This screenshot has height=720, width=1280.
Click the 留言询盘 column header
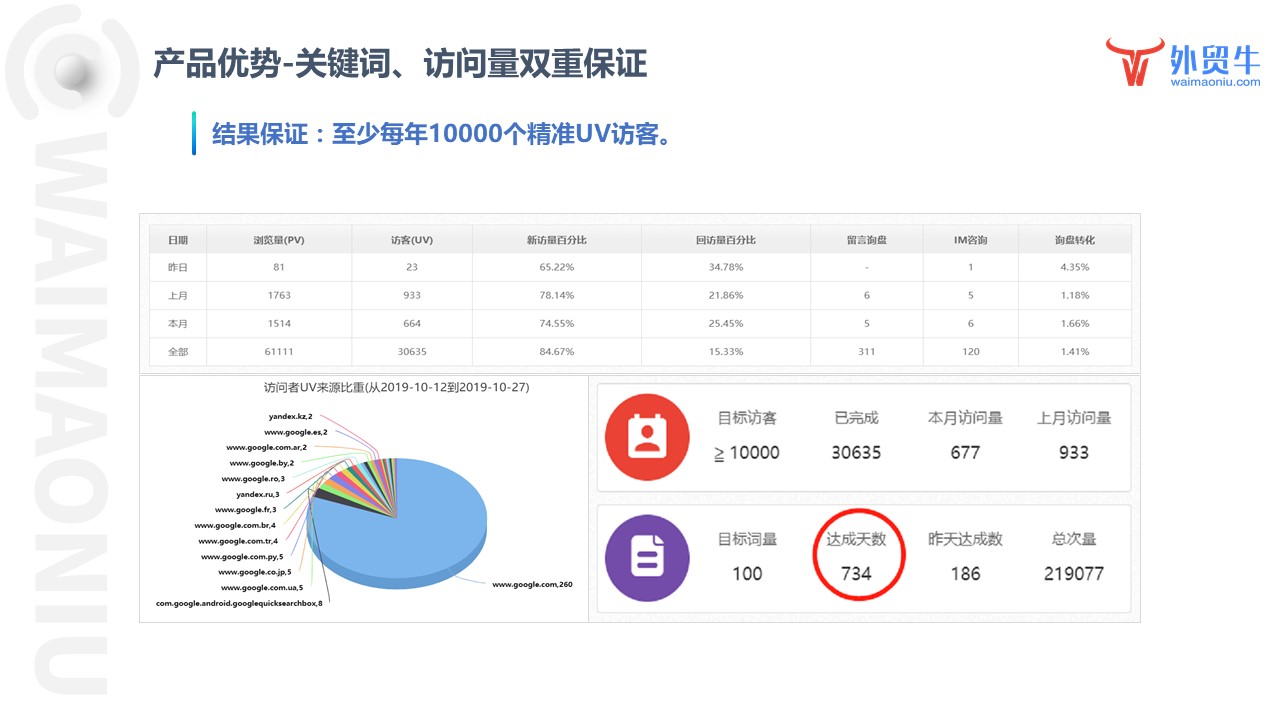tap(866, 240)
